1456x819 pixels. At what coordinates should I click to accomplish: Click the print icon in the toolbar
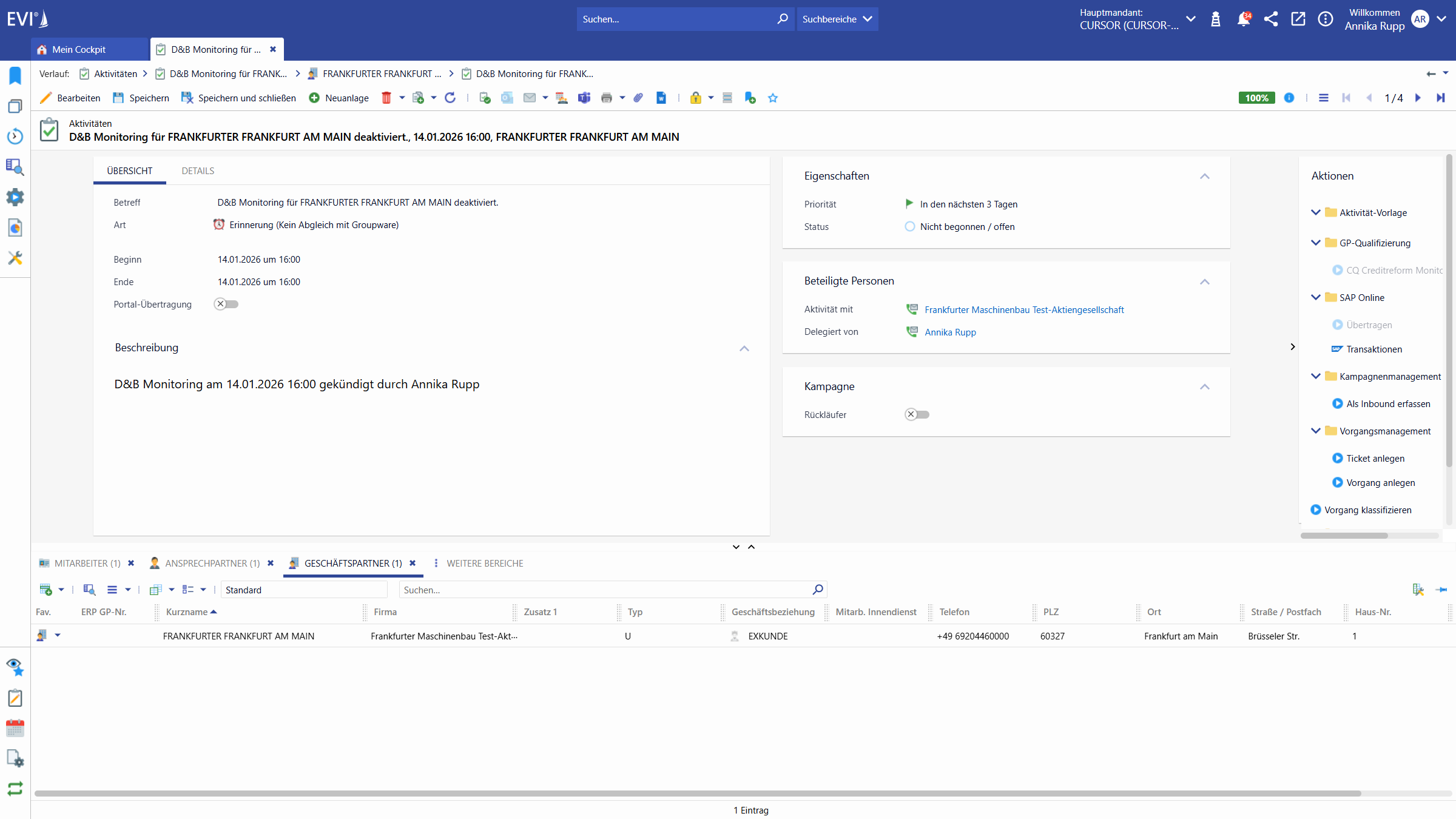click(x=606, y=98)
